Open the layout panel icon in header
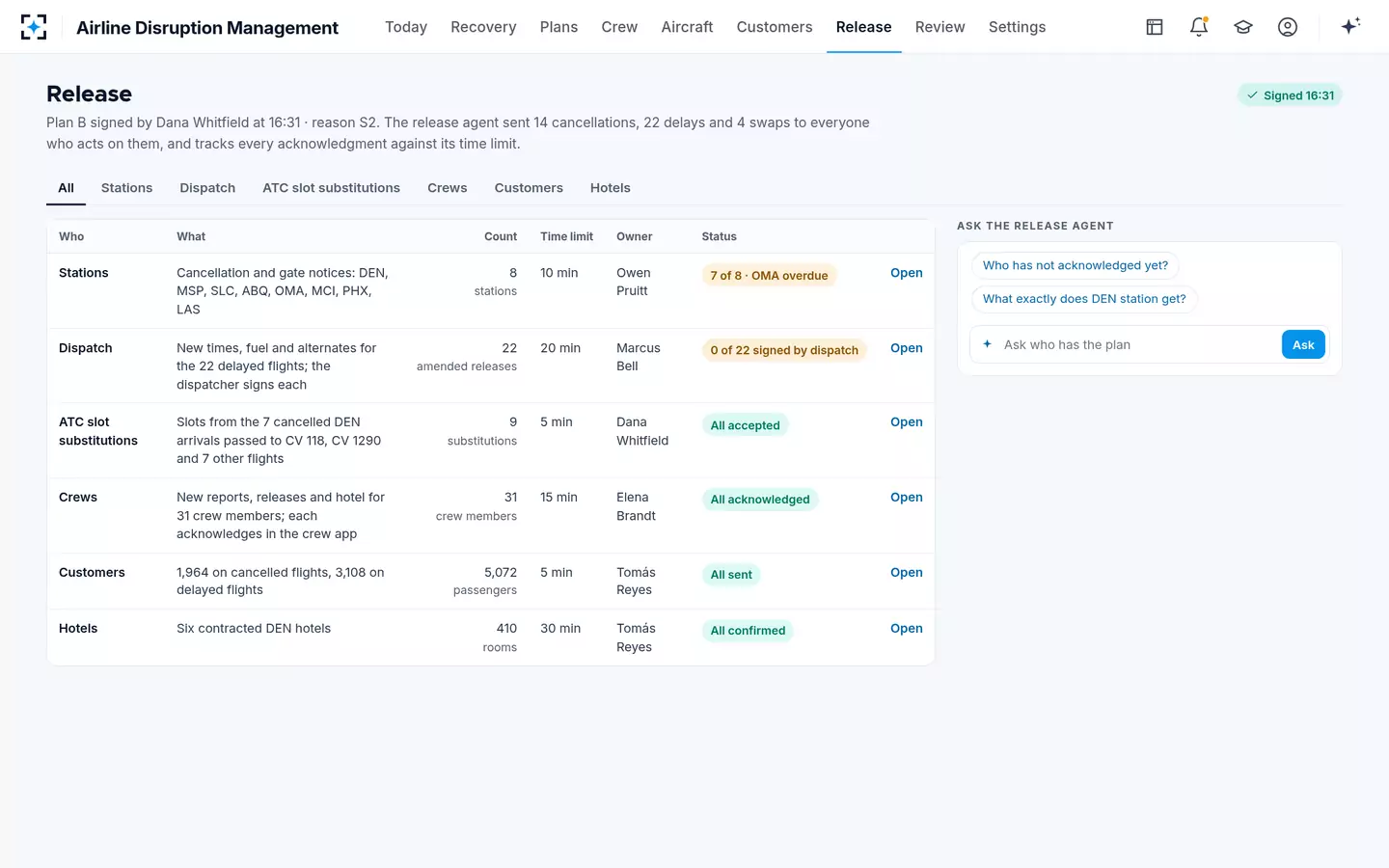This screenshot has height=868, width=1389. pos(1155,27)
